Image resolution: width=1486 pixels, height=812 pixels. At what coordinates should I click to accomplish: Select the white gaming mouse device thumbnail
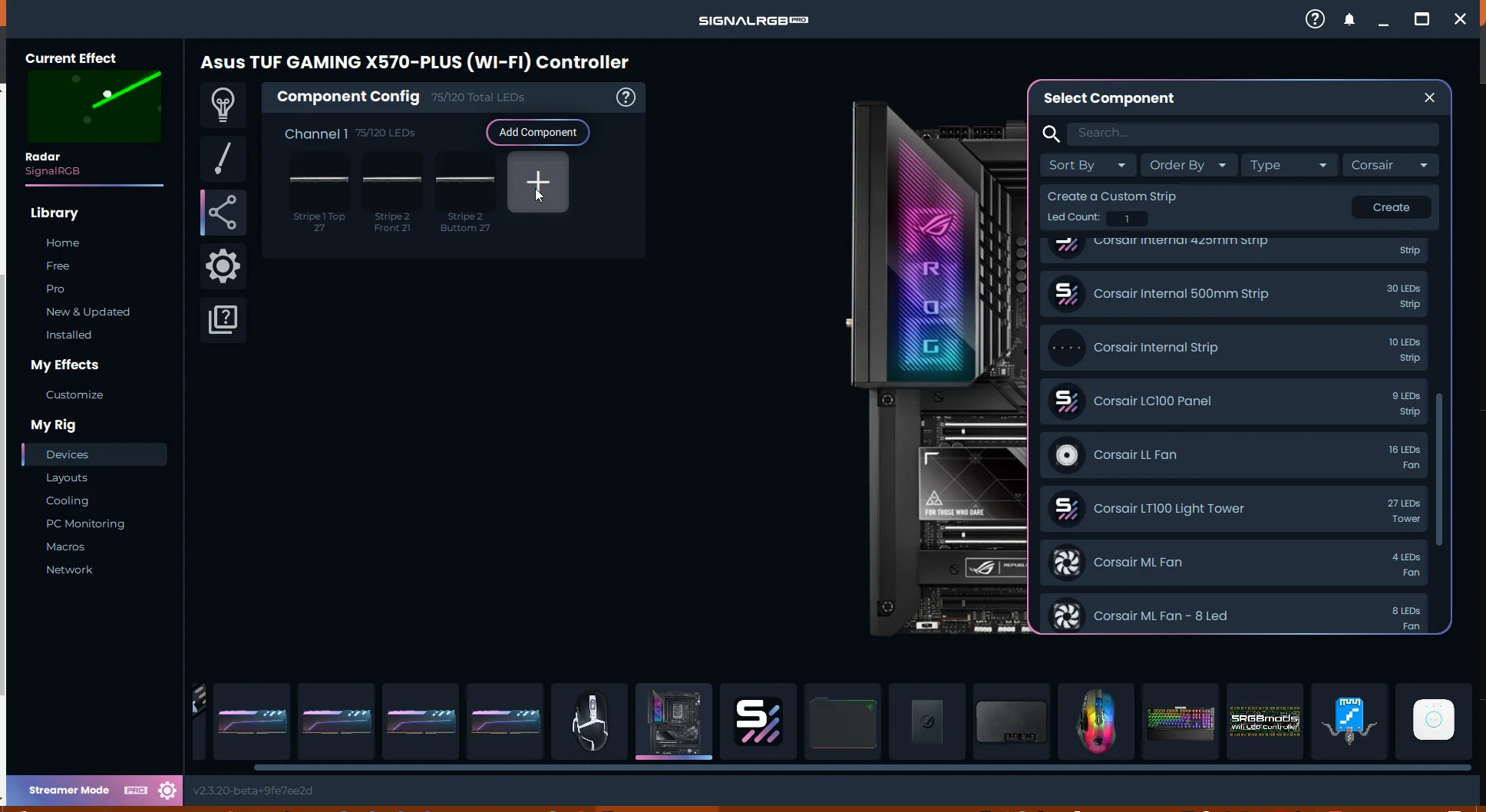point(589,721)
